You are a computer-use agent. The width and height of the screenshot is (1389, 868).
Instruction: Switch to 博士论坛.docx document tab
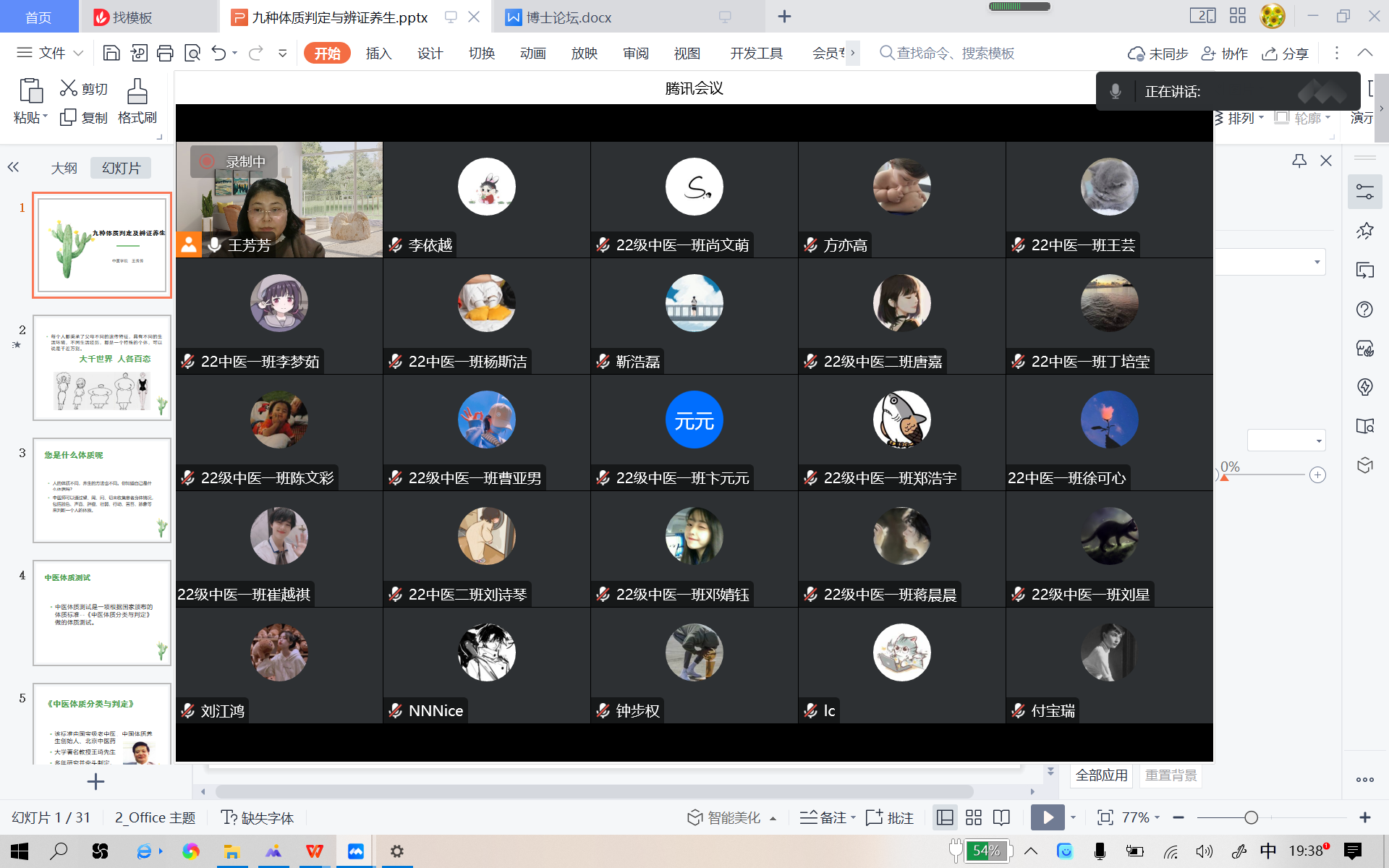[568, 17]
